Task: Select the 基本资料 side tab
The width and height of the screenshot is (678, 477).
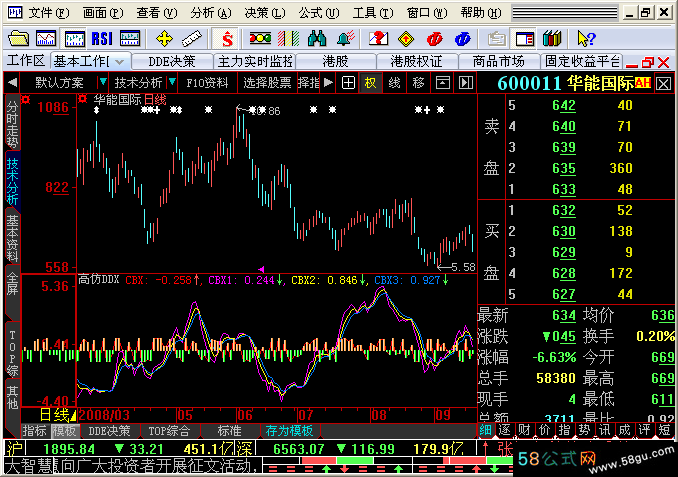Action: [12, 239]
